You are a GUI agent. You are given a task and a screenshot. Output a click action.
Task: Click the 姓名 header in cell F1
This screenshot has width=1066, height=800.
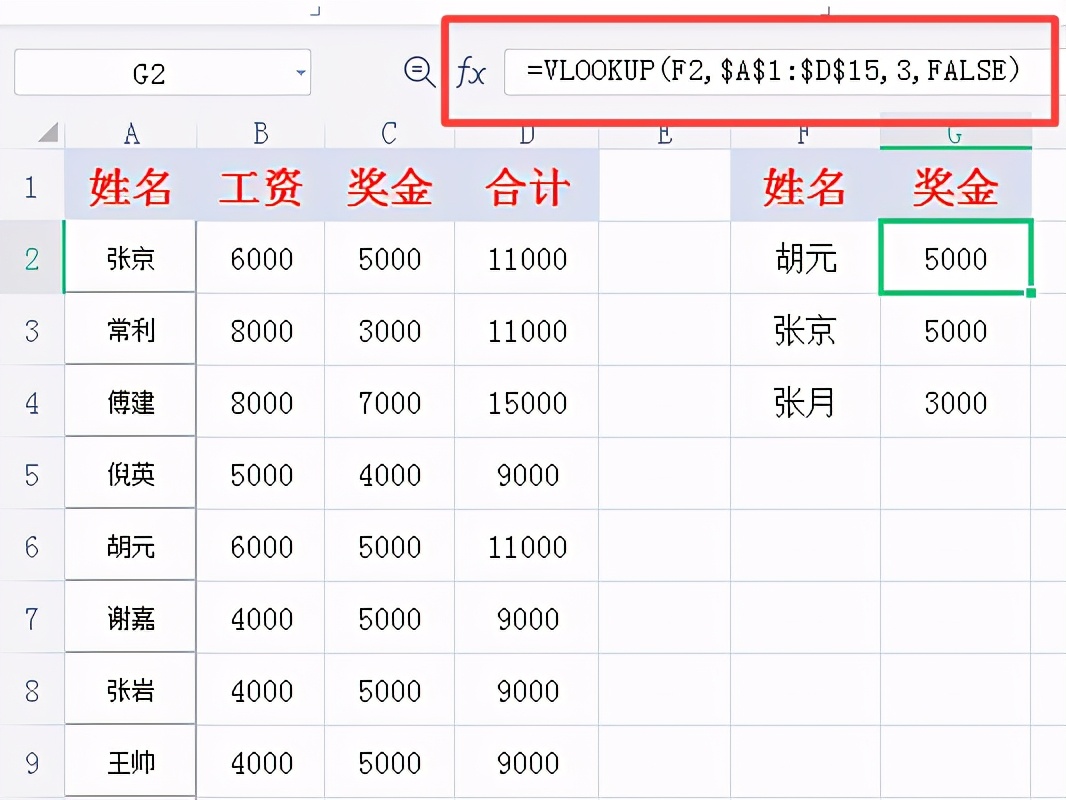click(805, 186)
